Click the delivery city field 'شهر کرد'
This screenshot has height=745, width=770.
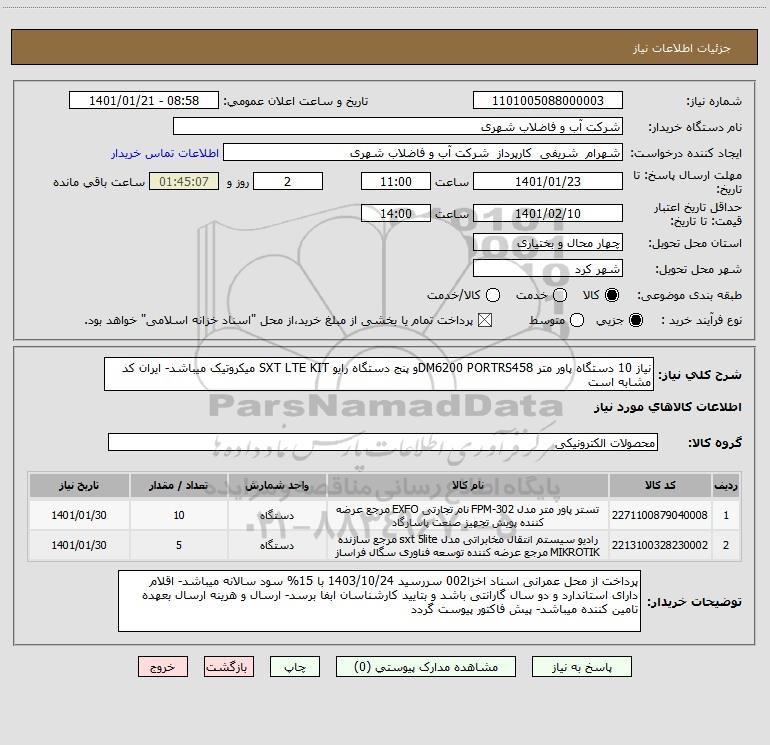coord(548,269)
